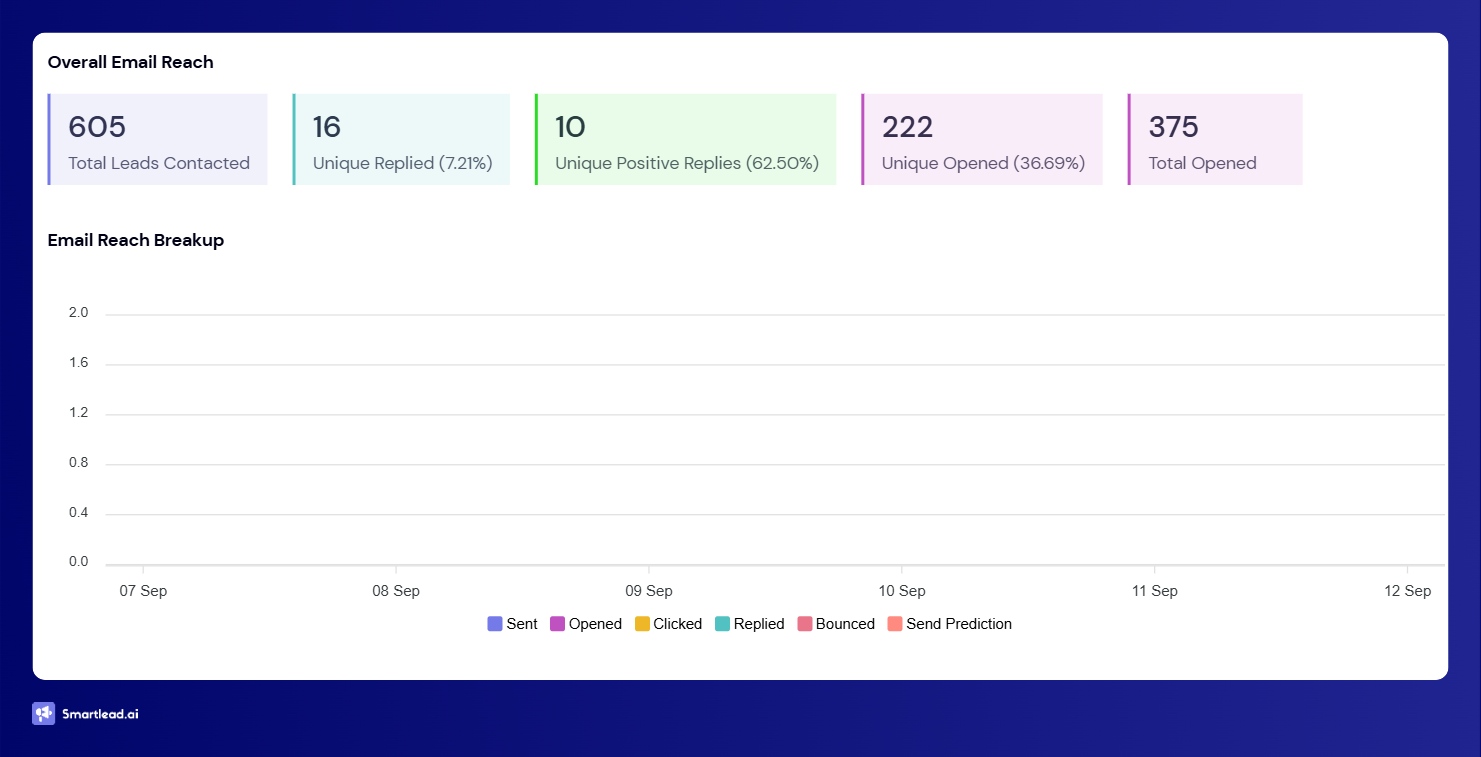Select the 12 Sep axis label
Image resolution: width=1481 pixels, height=757 pixels.
coord(1407,591)
